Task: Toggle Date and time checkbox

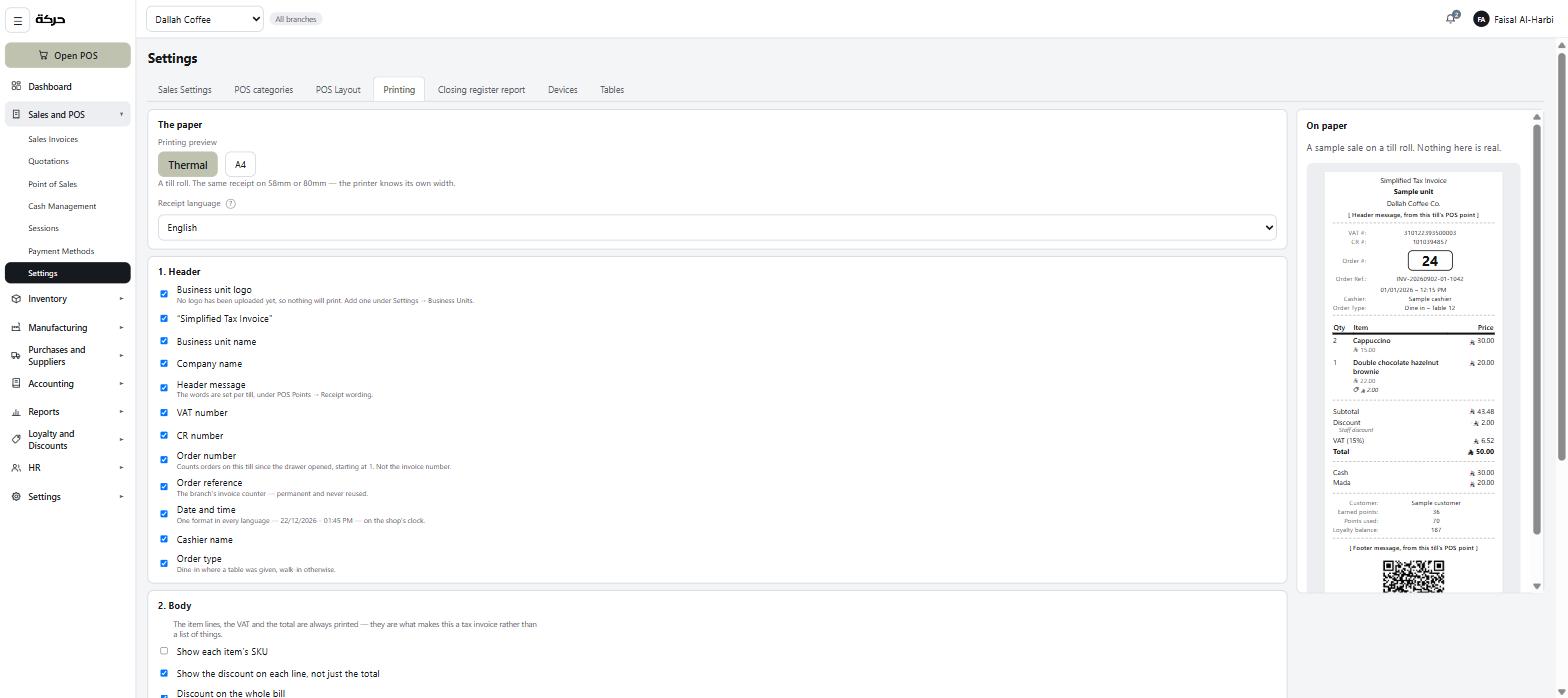Action: click(x=164, y=514)
